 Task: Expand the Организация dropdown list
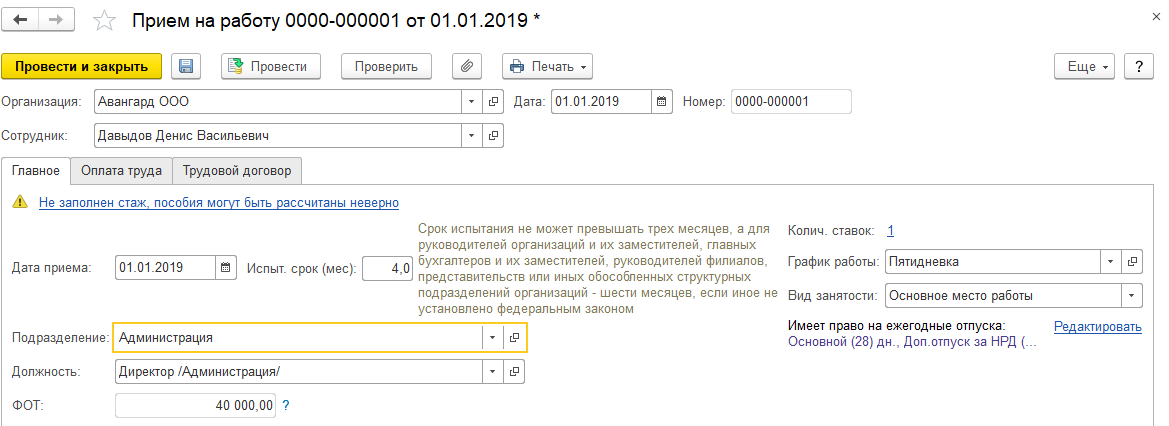point(472,102)
